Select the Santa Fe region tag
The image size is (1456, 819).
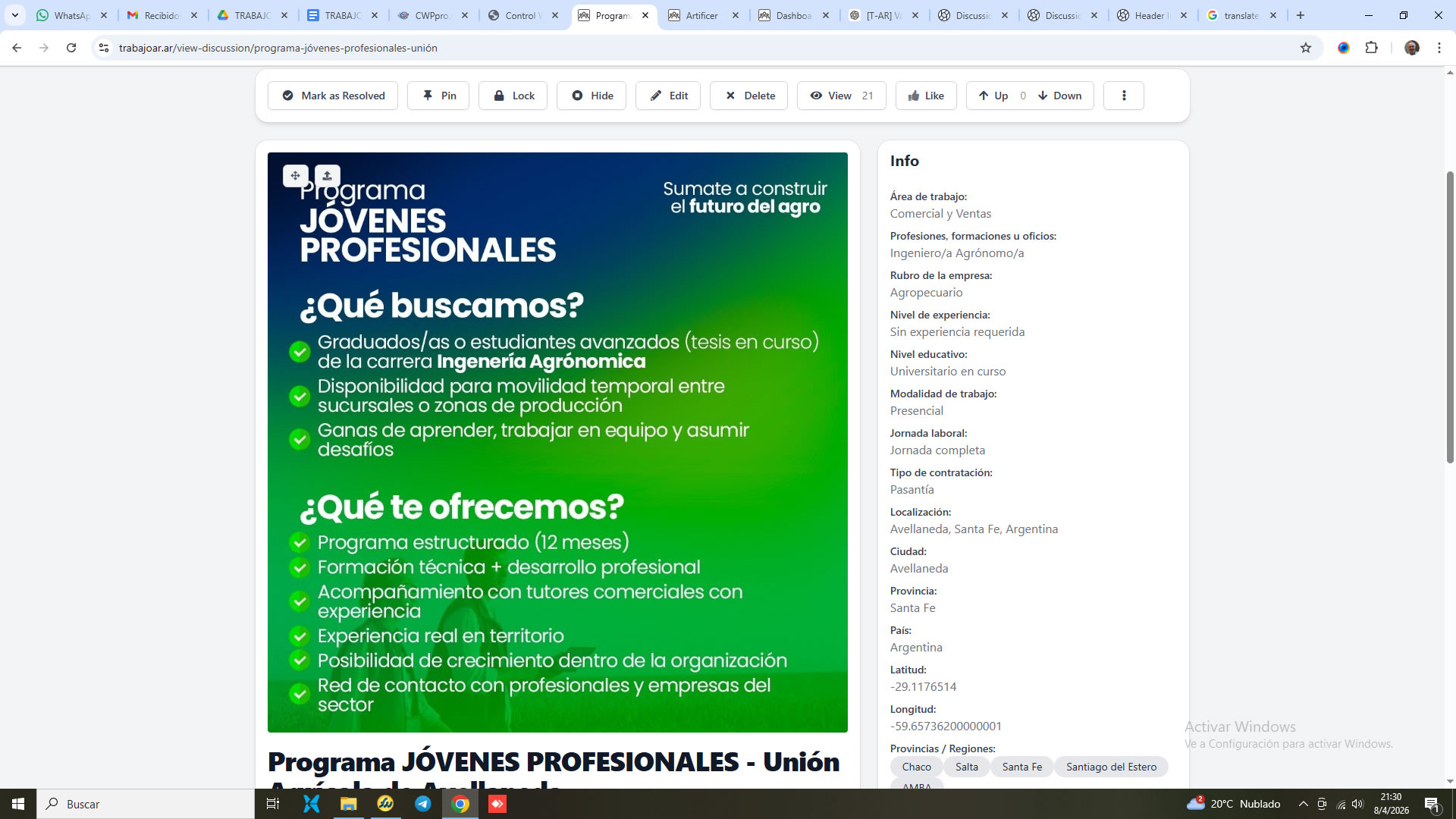[x=1021, y=767]
